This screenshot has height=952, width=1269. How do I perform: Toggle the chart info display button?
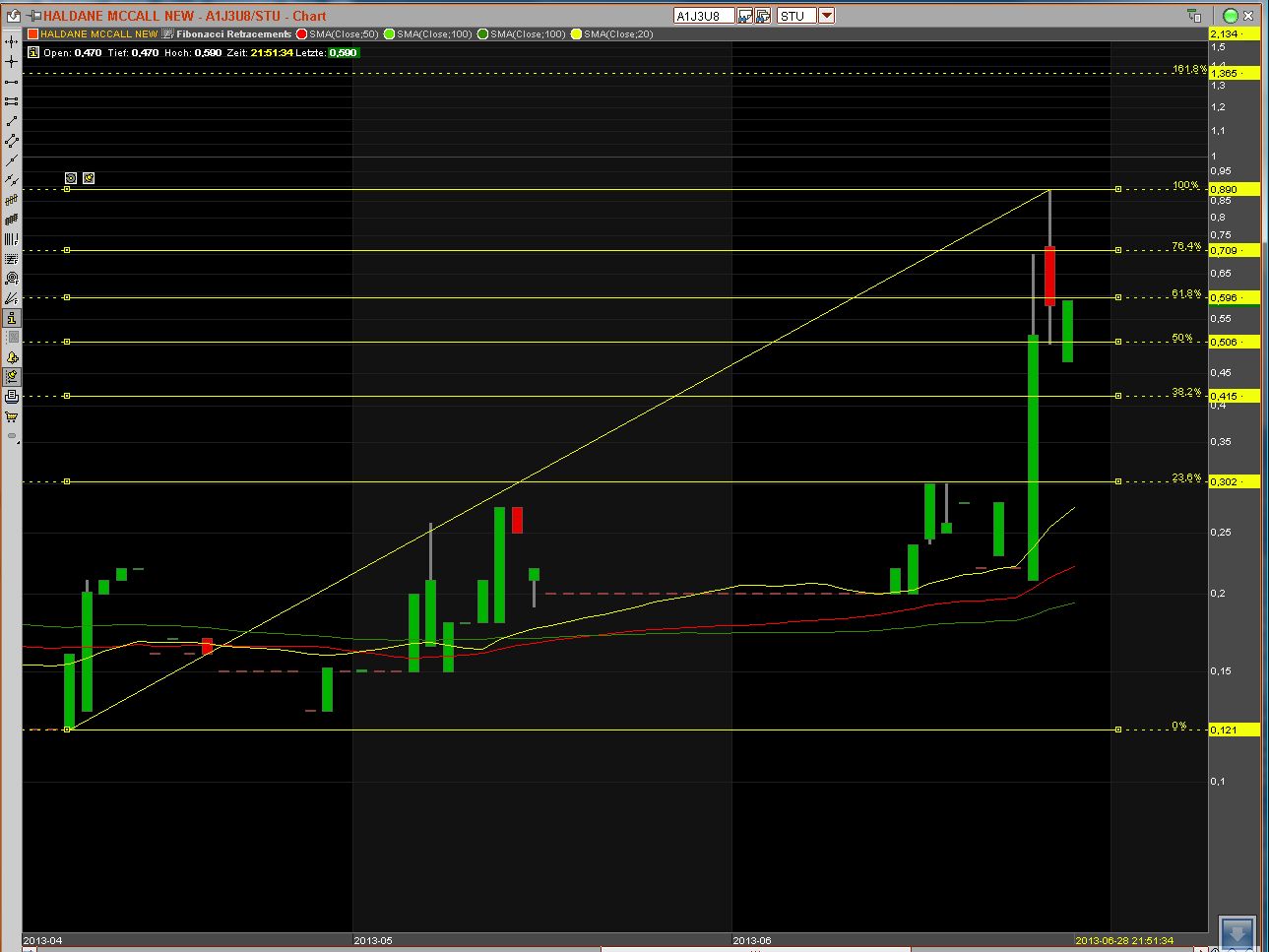click(12, 318)
